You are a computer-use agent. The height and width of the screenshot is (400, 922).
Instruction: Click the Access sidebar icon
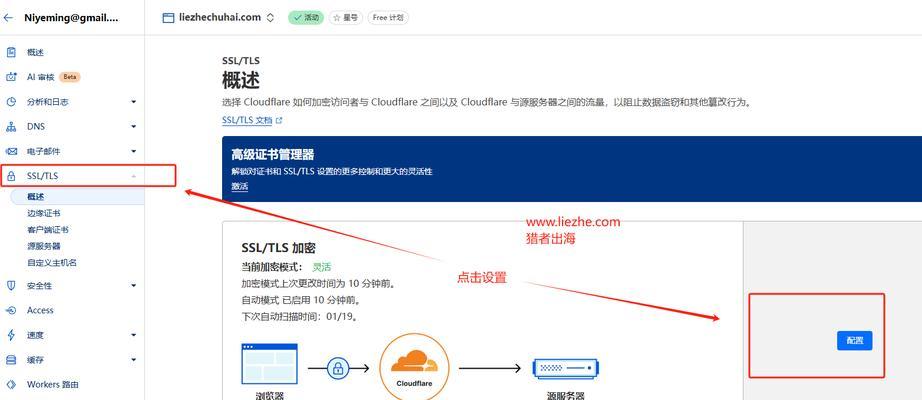point(11,310)
